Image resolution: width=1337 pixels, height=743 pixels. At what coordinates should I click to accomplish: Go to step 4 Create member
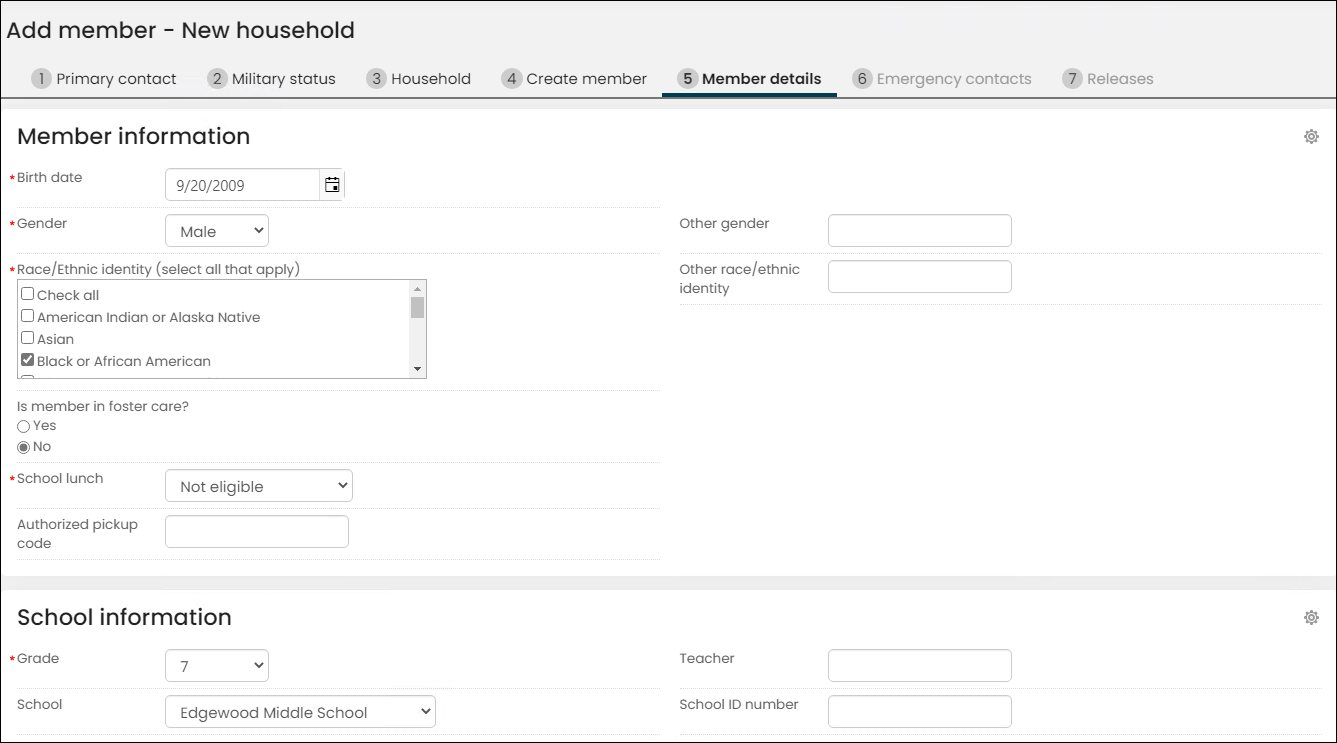click(x=575, y=79)
